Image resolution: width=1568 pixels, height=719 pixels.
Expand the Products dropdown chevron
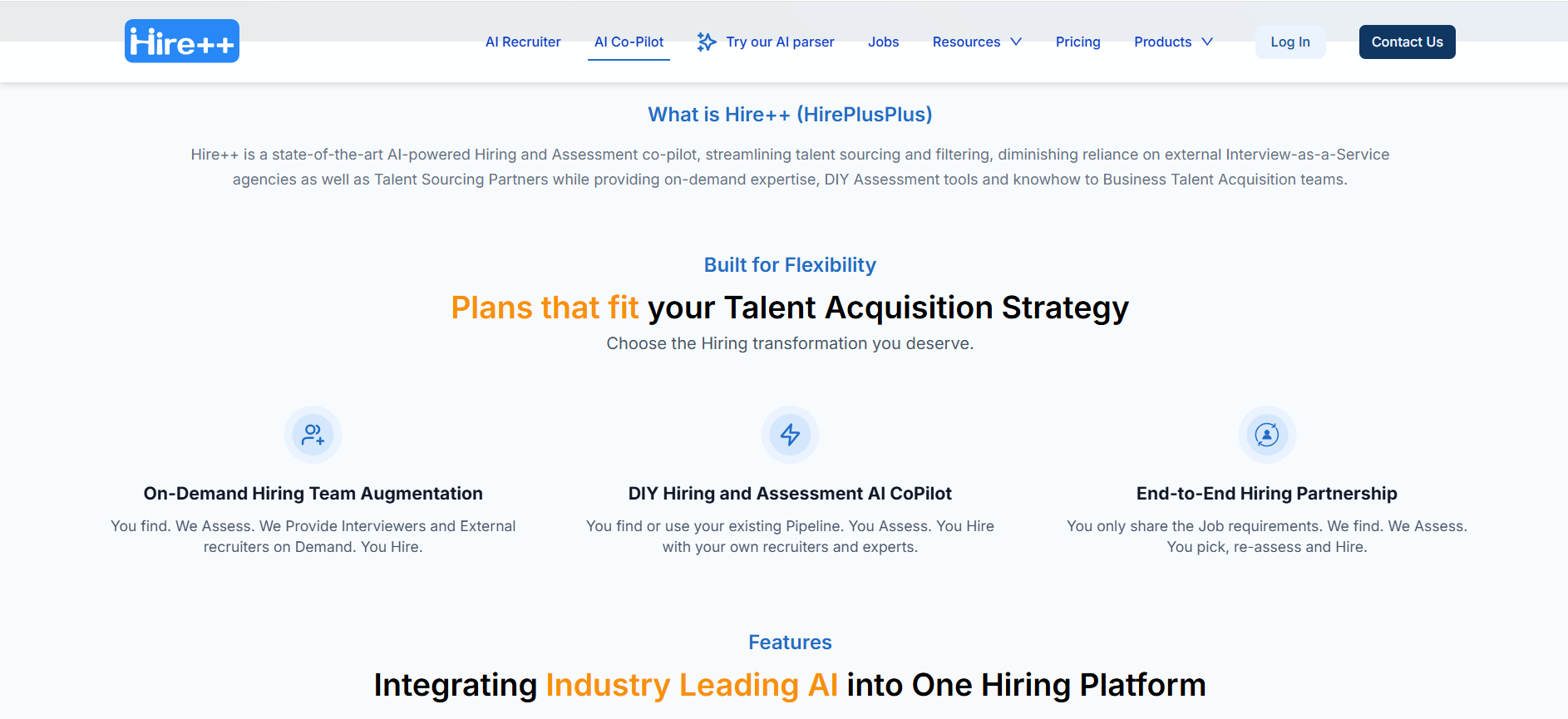tap(1207, 42)
